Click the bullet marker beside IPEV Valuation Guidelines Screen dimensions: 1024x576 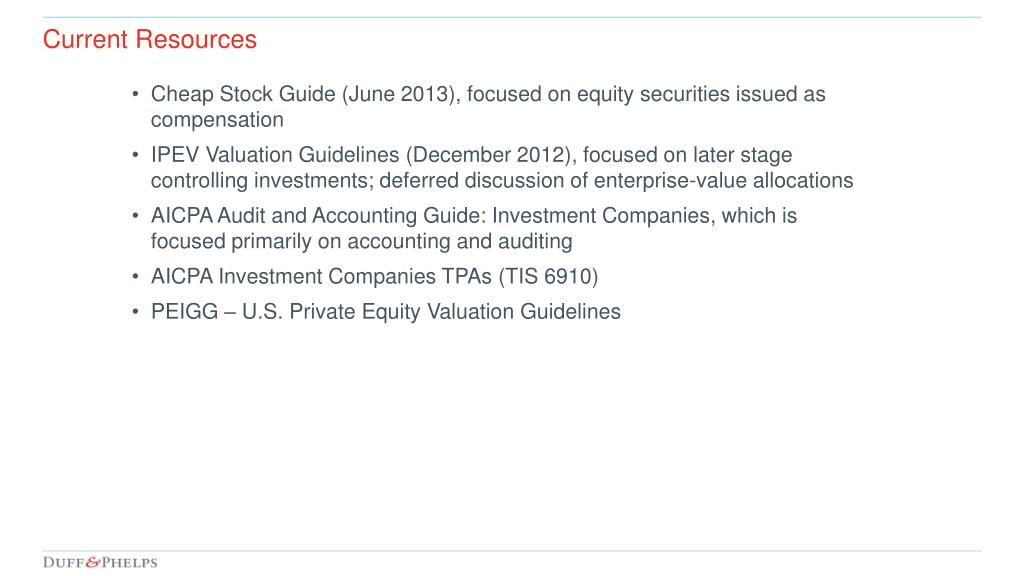135,155
